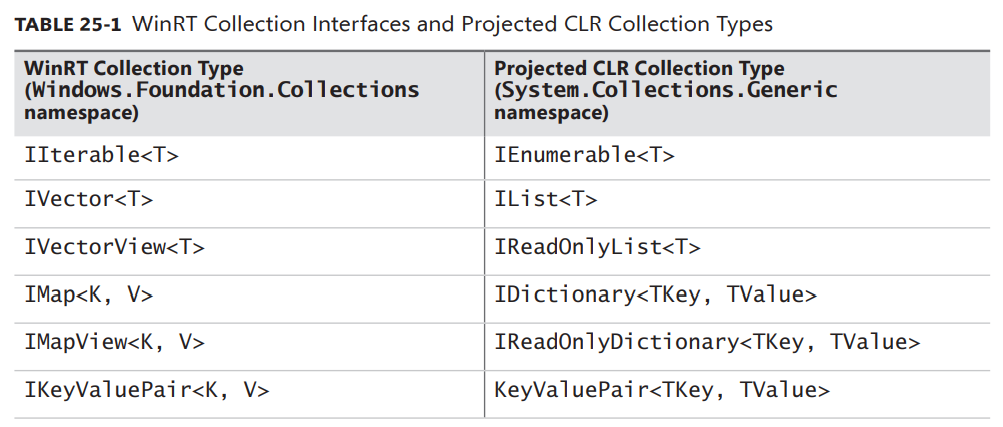The width and height of the screenshot is (1003, 427).
Task: Click the IList<T> cell
Action: (x=545, y=199)
